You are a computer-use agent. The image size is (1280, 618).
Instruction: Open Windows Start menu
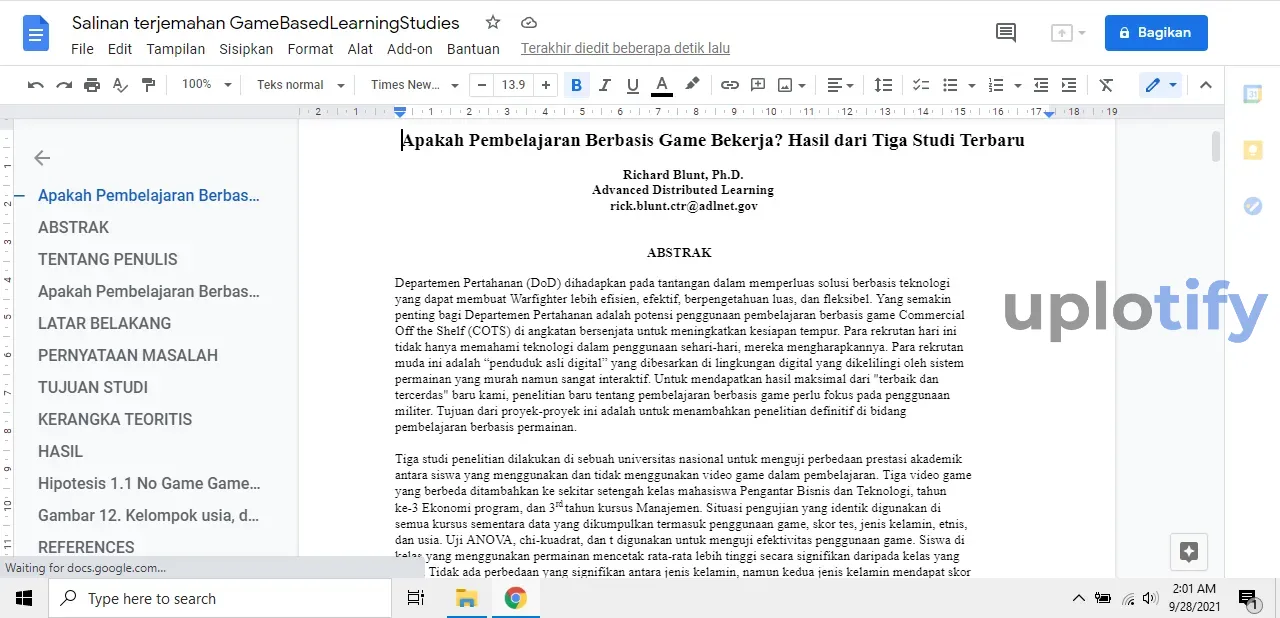click(x=24, y=598)
